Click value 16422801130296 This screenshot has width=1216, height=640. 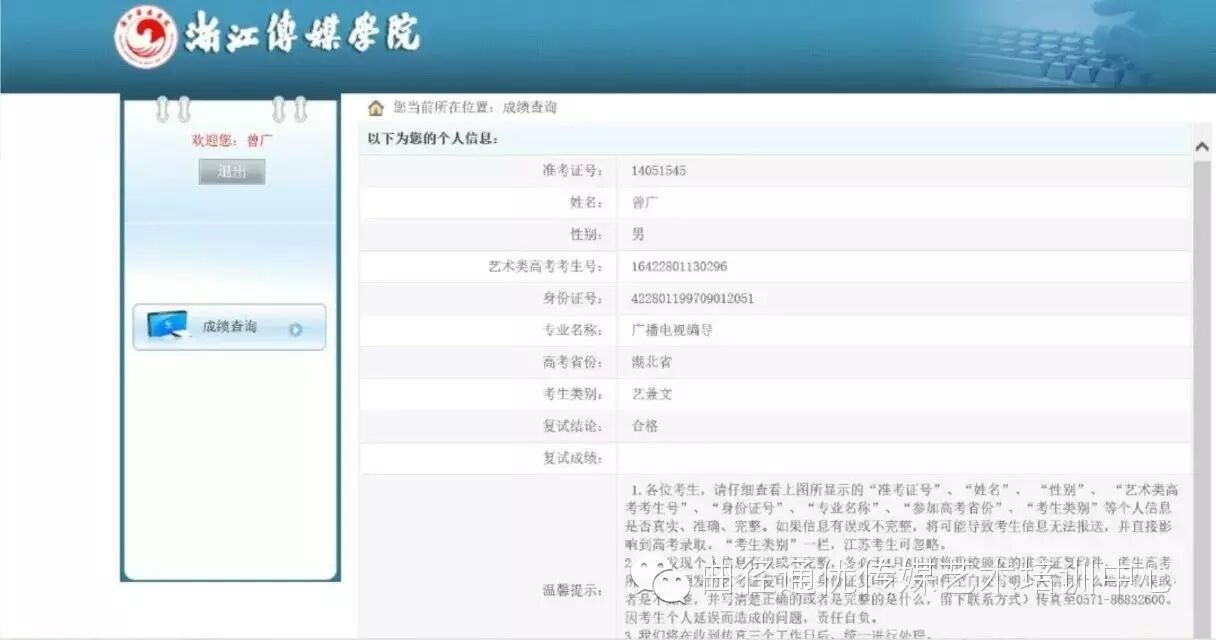679,267
